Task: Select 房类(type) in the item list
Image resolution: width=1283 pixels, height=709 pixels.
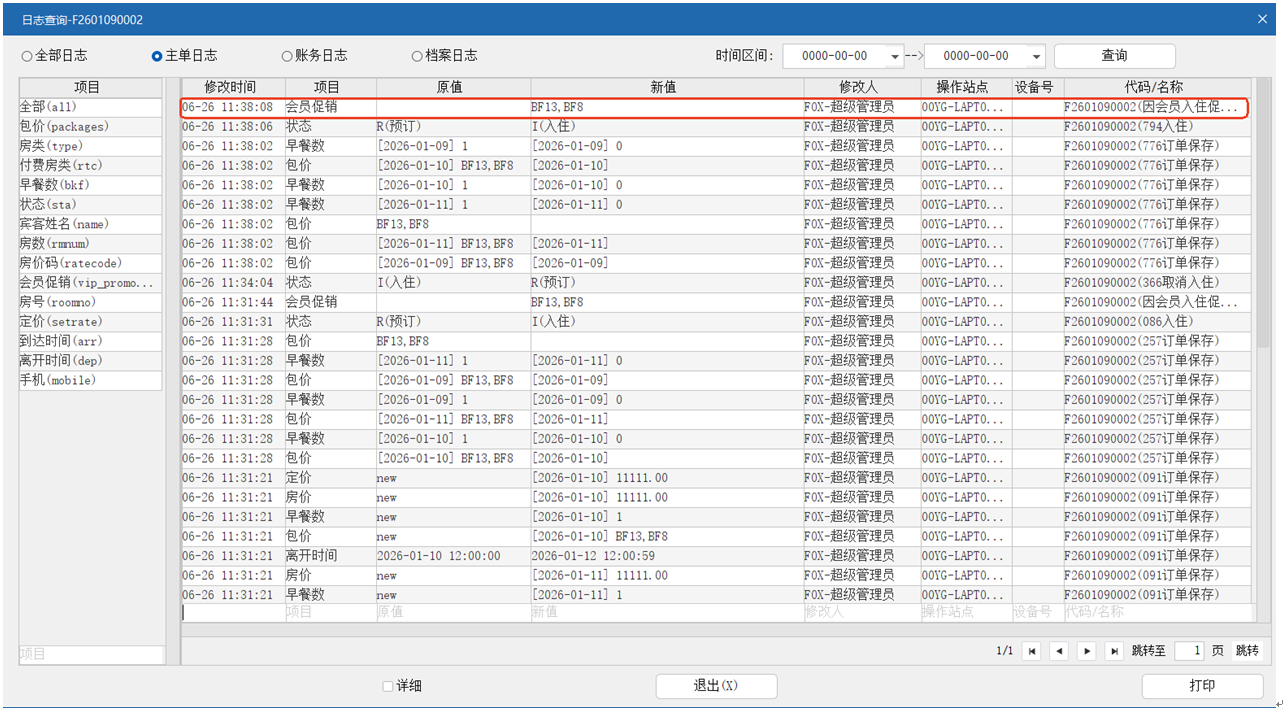Action: (90, 146)
